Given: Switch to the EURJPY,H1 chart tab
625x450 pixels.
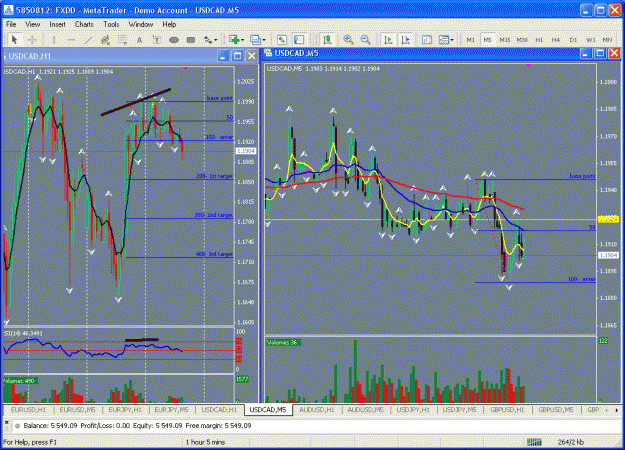Looking at the screenshot, I should click(125, 409).
